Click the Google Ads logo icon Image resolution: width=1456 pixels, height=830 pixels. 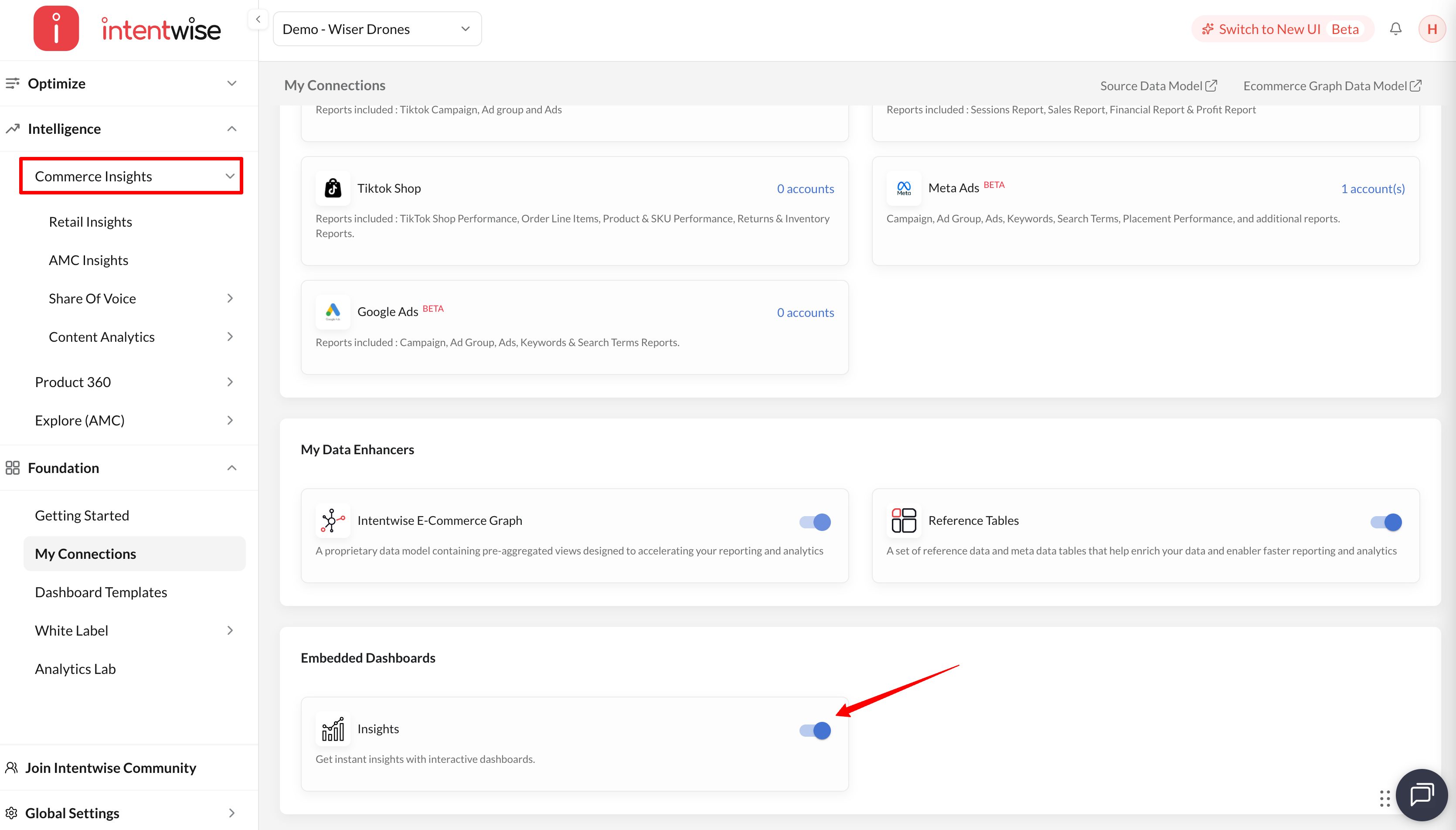[333, 312]
